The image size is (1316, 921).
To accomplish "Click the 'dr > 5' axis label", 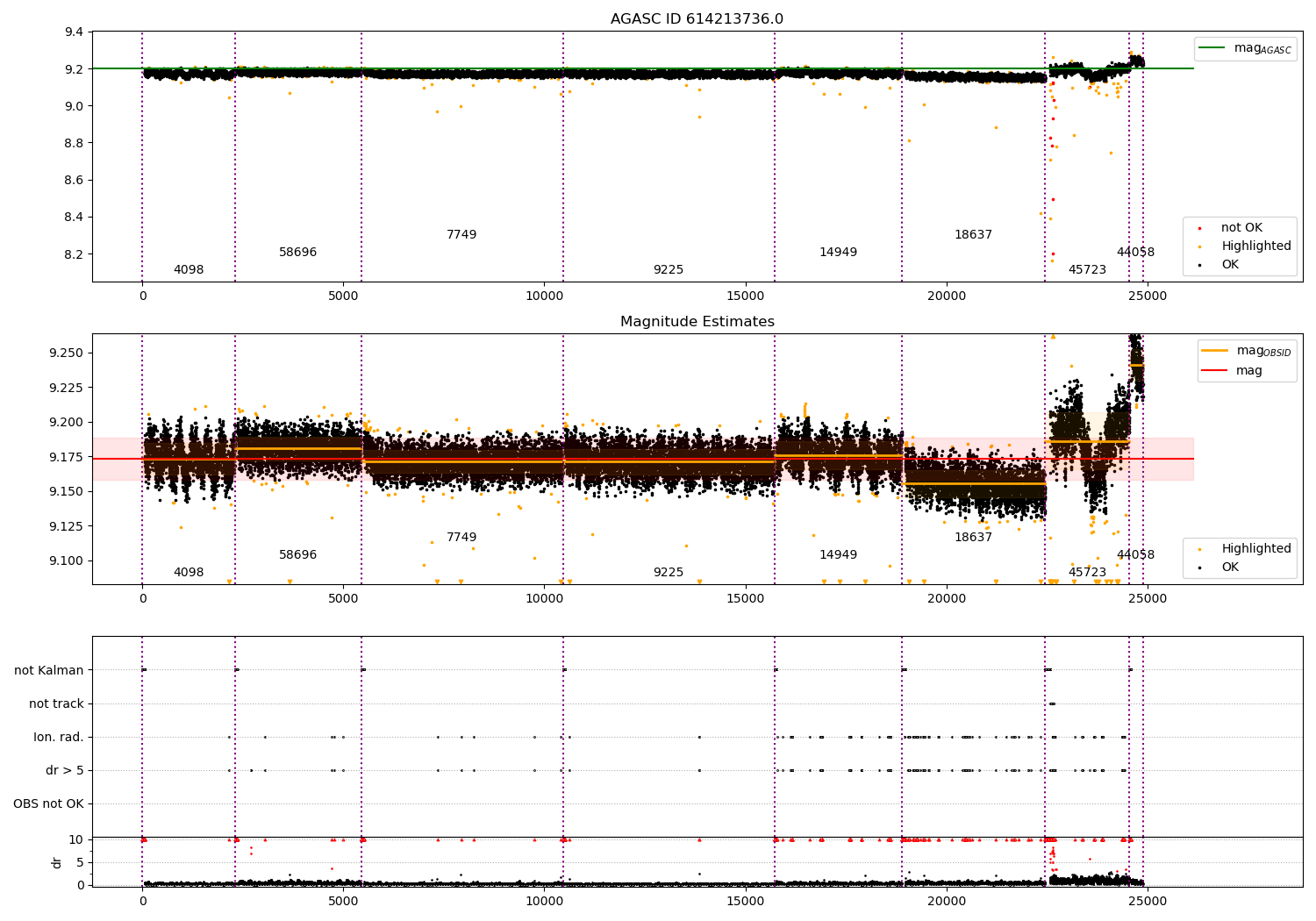I will 65,771.
